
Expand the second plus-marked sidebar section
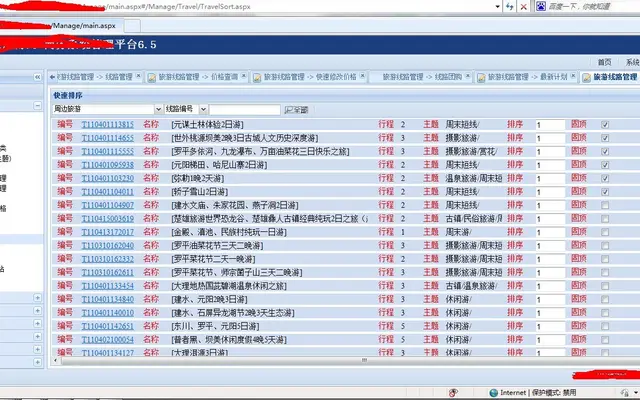(x=37, y=311)
